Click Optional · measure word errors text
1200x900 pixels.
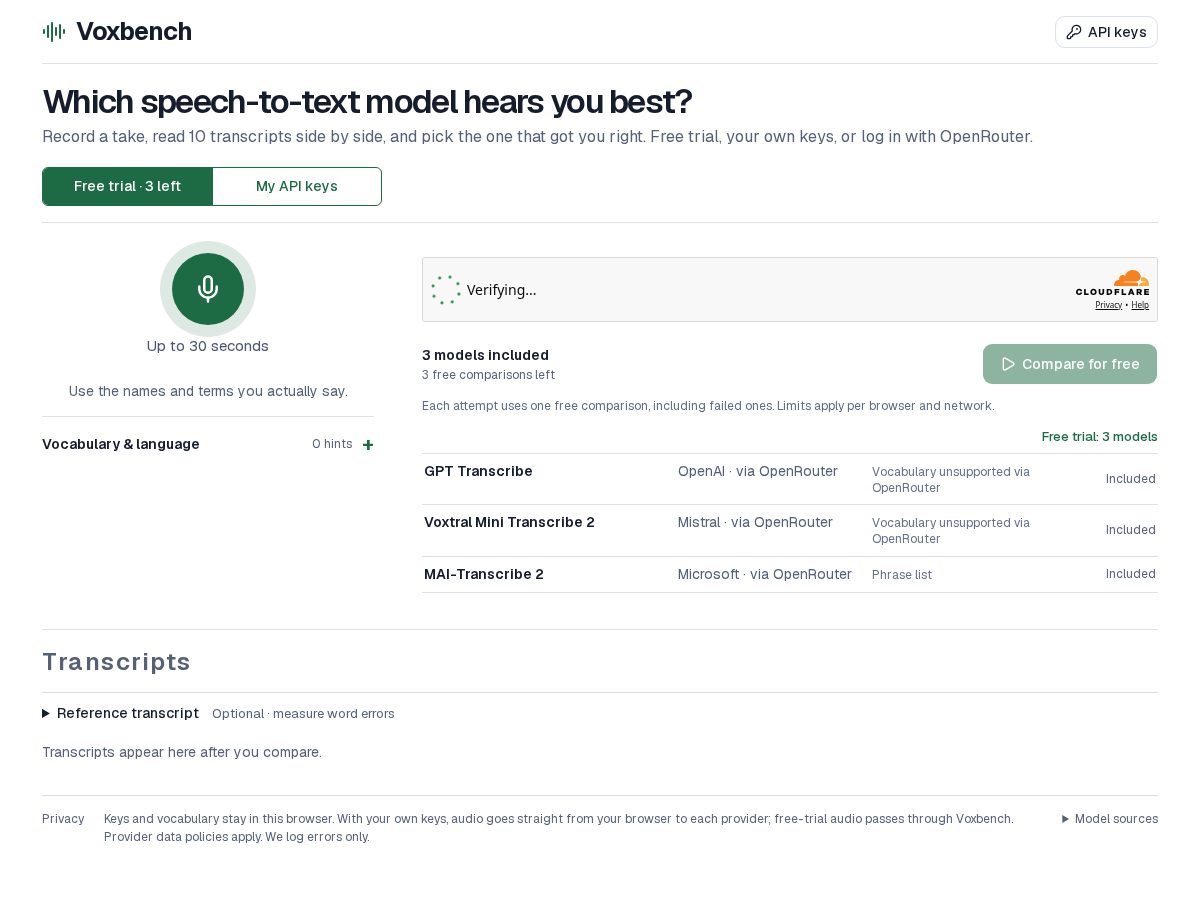(303, 714)
